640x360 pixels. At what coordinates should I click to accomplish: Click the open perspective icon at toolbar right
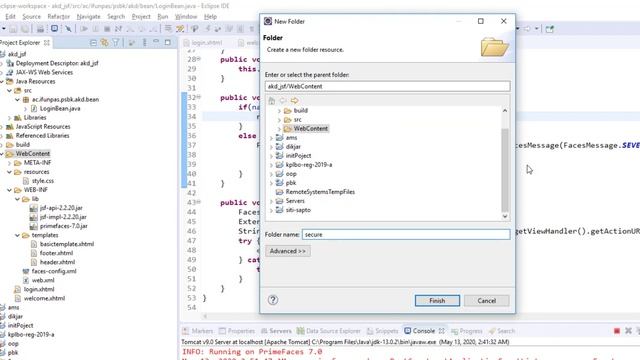tap(550, 29)
